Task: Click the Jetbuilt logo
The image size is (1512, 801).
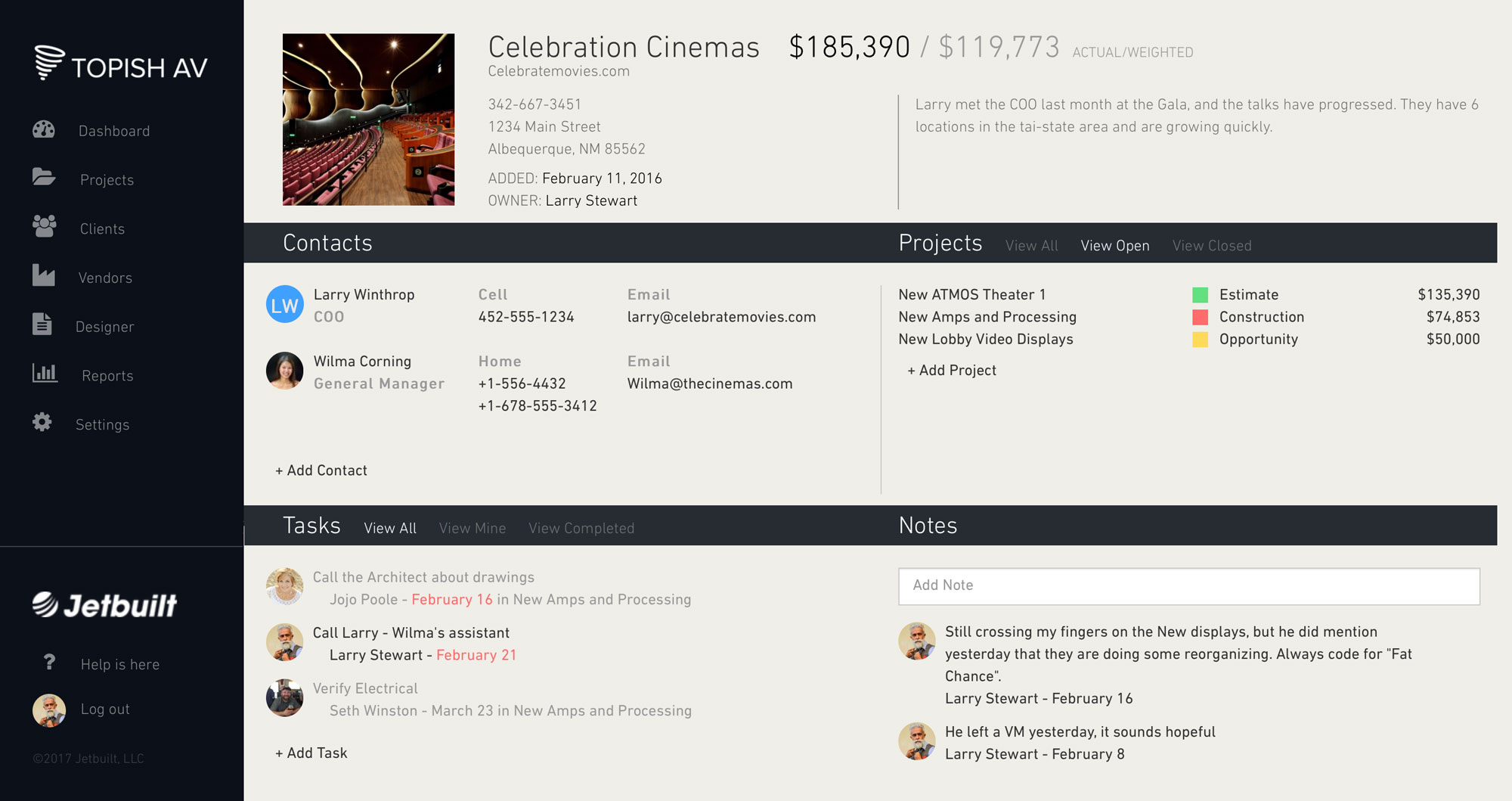Action: tap(104, 605)
